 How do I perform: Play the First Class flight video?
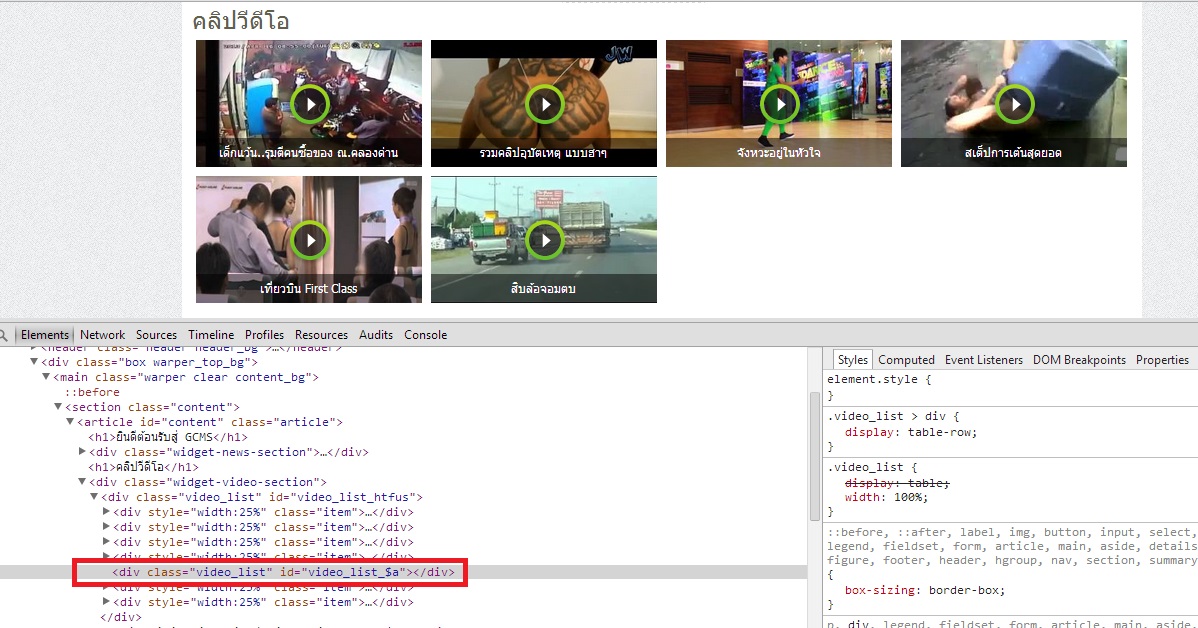click(x=309, y=241)
